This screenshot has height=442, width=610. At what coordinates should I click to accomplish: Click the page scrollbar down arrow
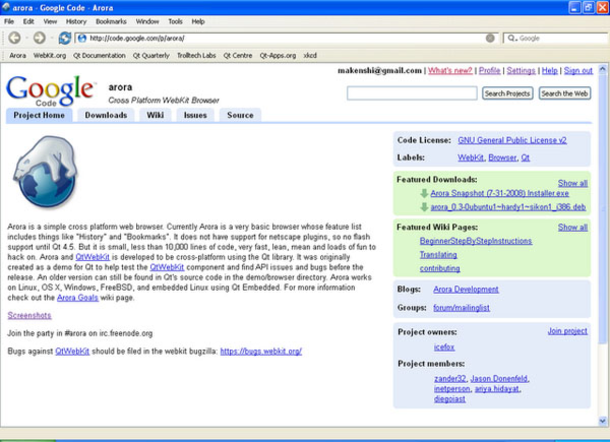coord(603,421)
